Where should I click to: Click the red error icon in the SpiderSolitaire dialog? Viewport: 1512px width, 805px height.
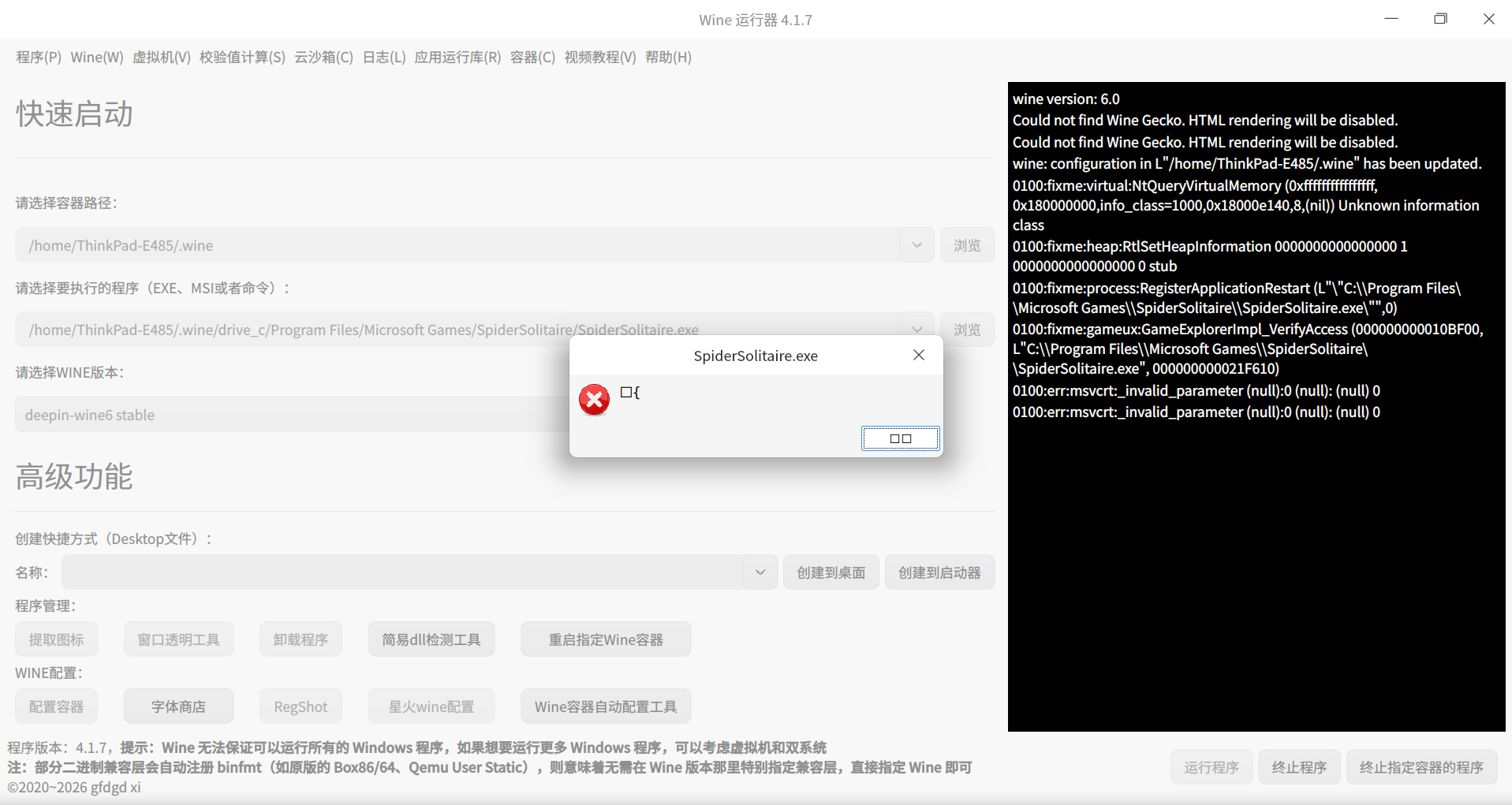(594, 400)
